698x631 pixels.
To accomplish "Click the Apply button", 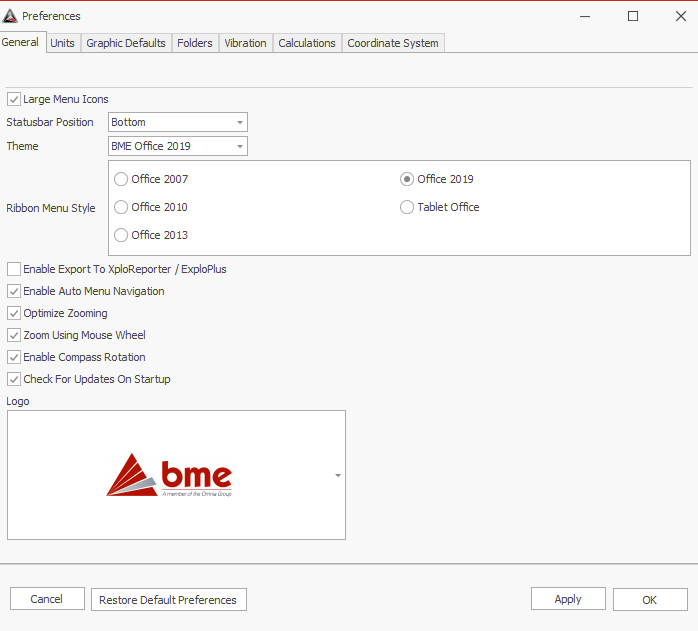I will pos(567,599).
